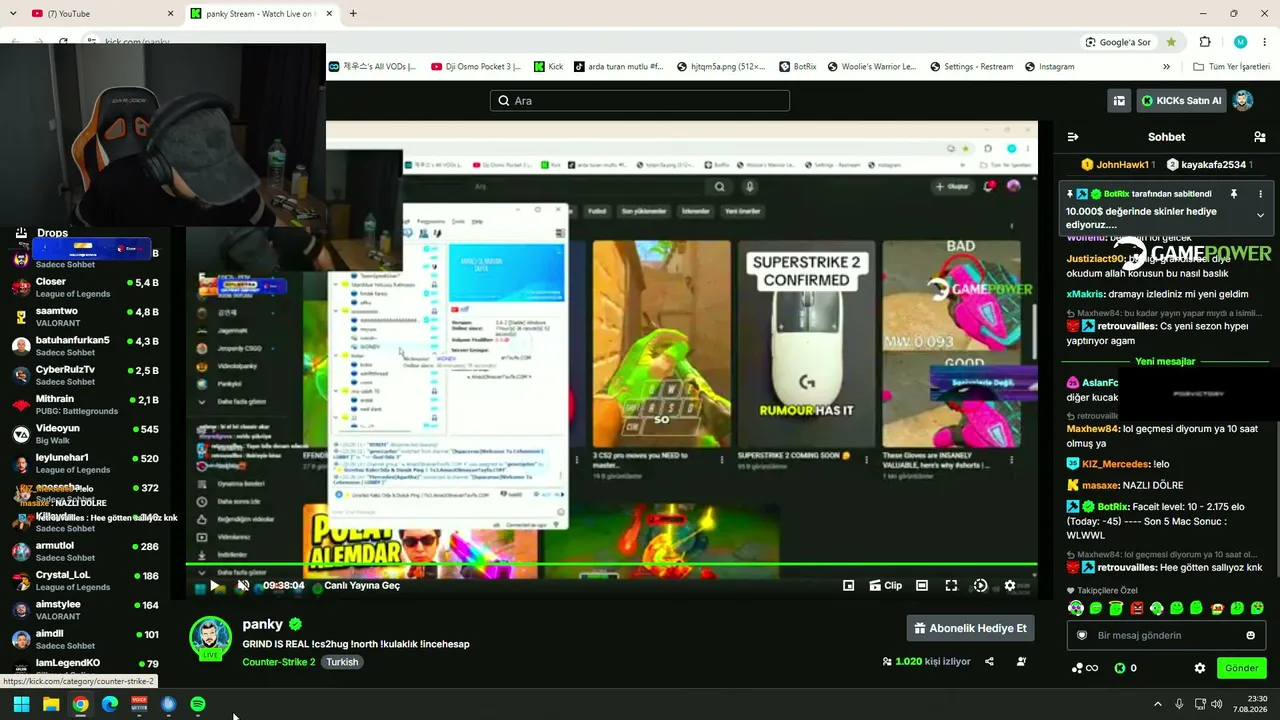The width and height of the screenshot is (1280, 720).
Task: Click the chat message input field
Action: [1166, 635]
